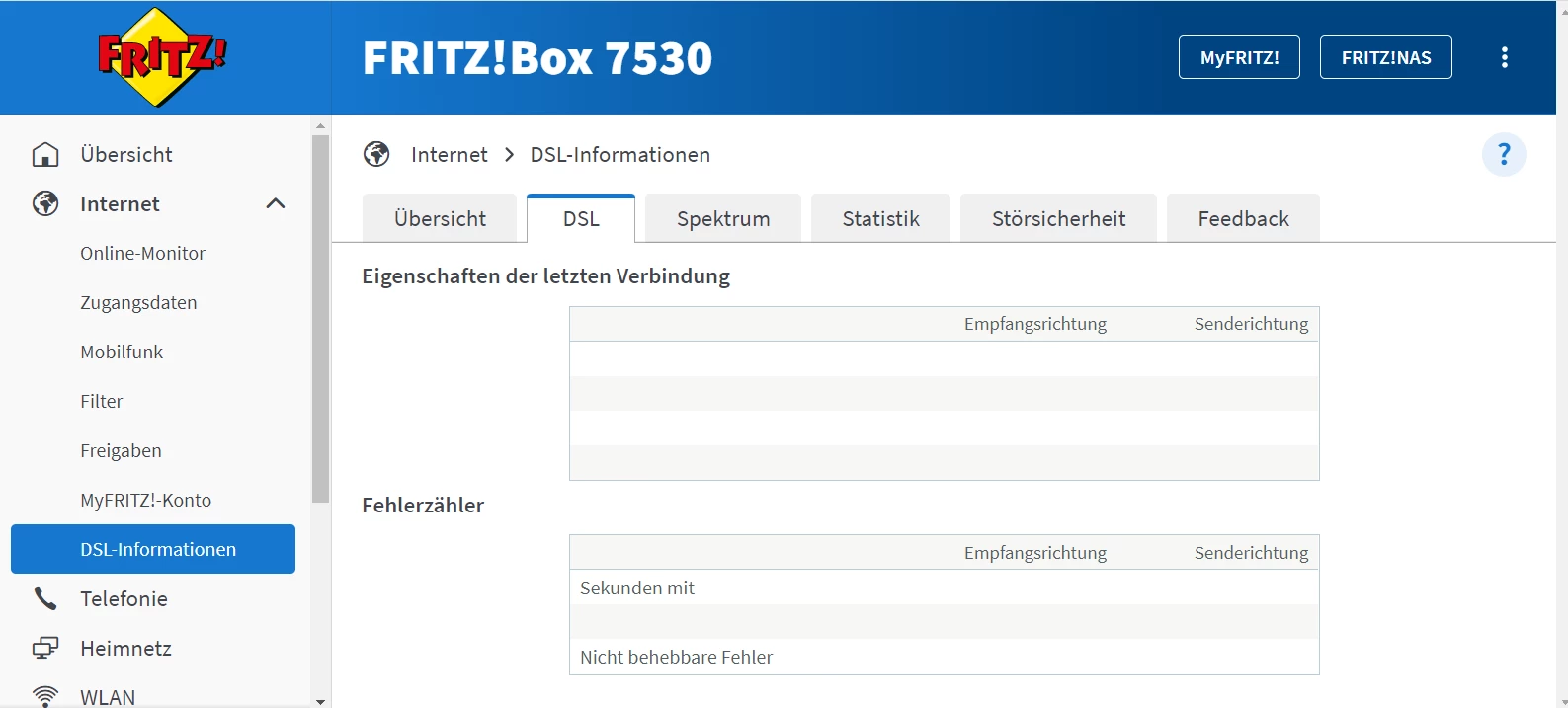Click Internet in the breadcrumb
The height and width of the screenshot is (708, 1568).
(x=450, y=155)
